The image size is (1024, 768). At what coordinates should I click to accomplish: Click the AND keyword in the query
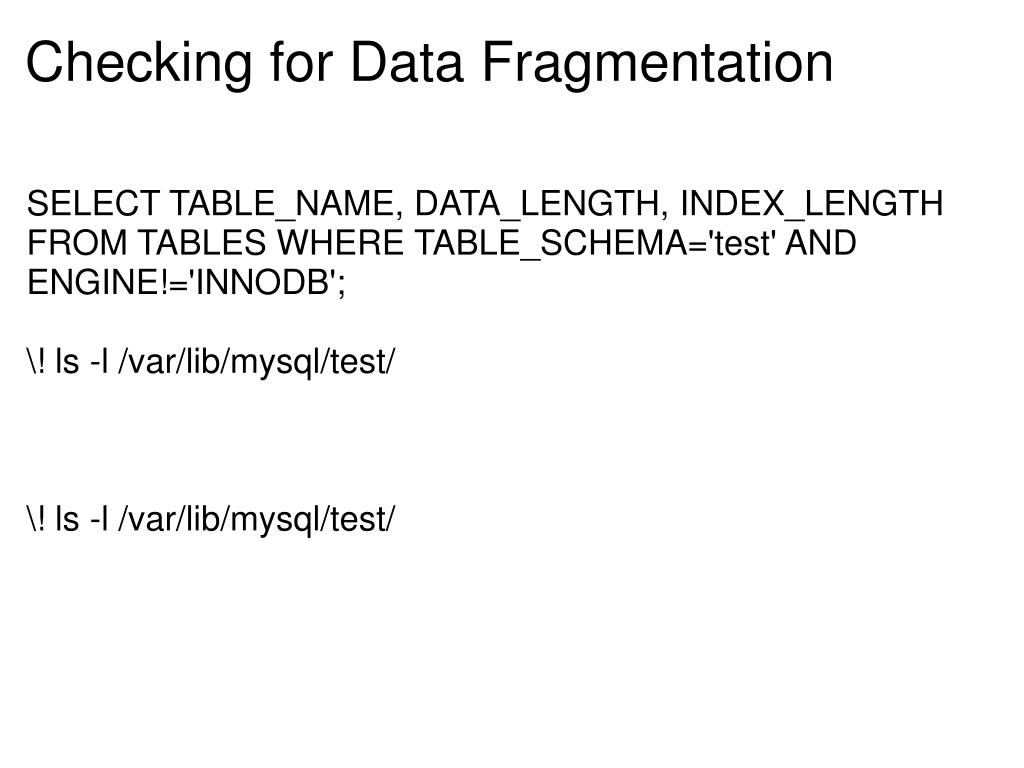point(822,243)
